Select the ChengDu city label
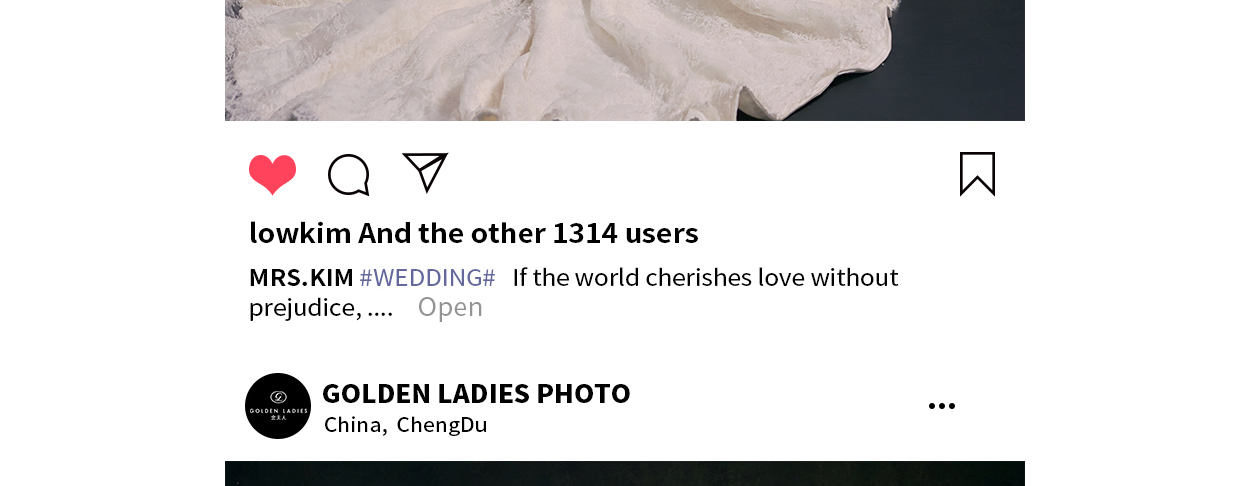1250x486 pixels. 442,424
